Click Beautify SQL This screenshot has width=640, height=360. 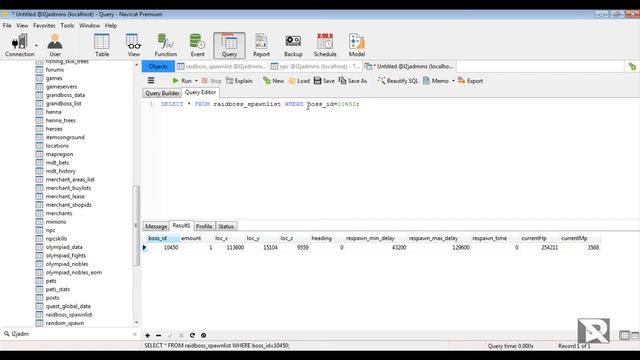[398, 81]
